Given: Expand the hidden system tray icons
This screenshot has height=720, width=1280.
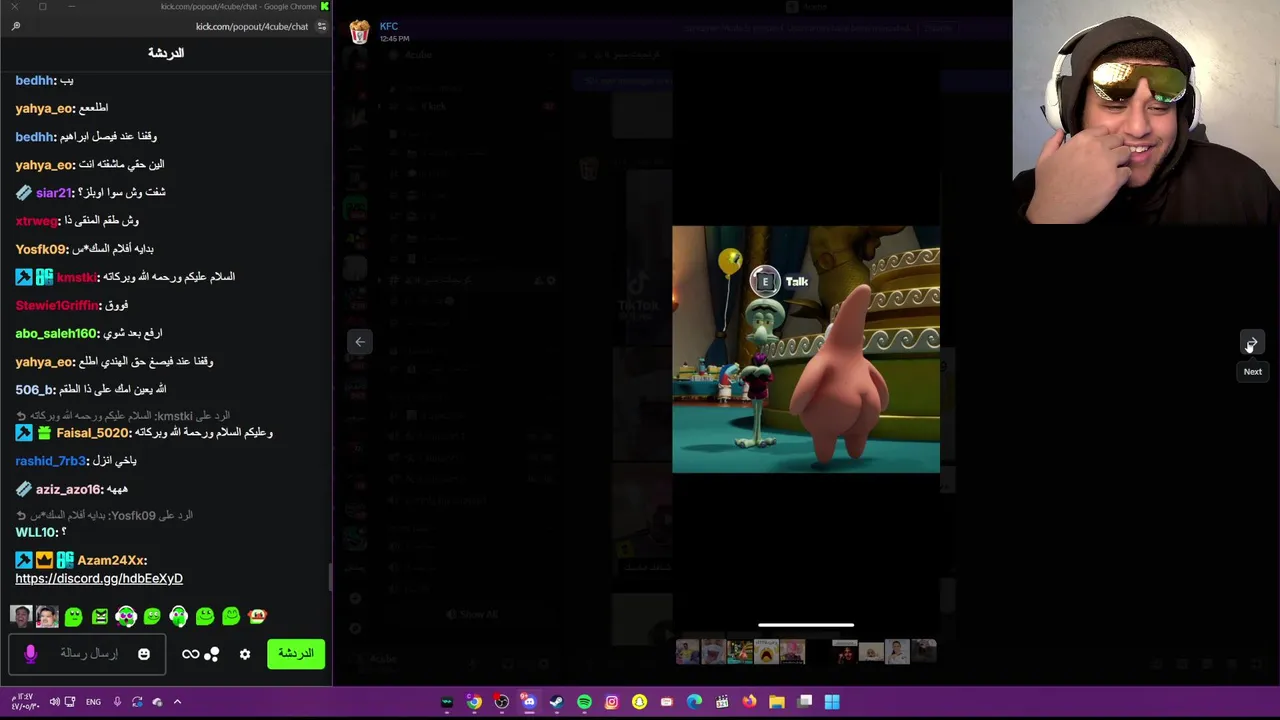Looking at the screenshot, I should (177, 702).
